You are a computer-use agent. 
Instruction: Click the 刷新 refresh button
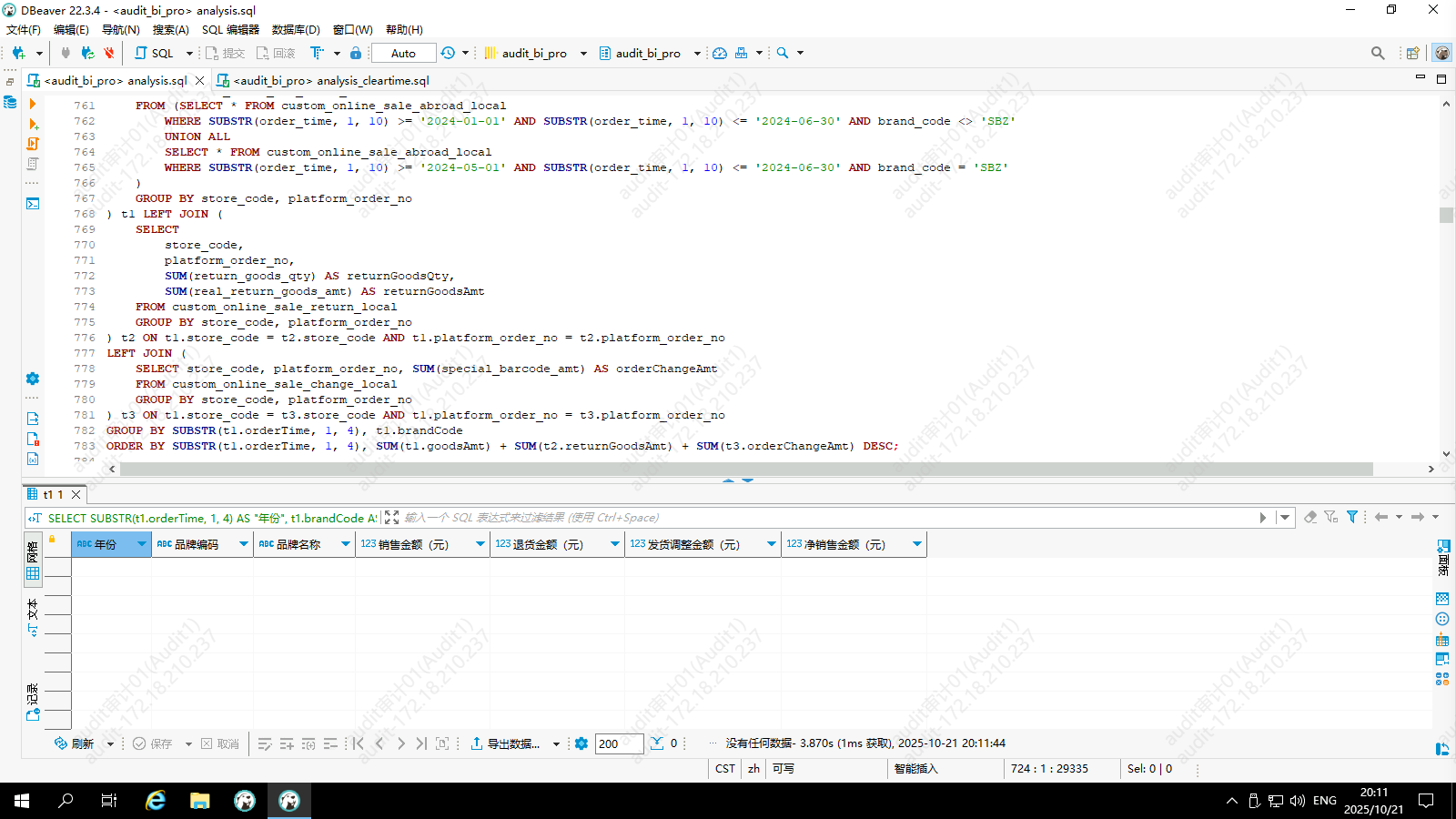[74, 743]
